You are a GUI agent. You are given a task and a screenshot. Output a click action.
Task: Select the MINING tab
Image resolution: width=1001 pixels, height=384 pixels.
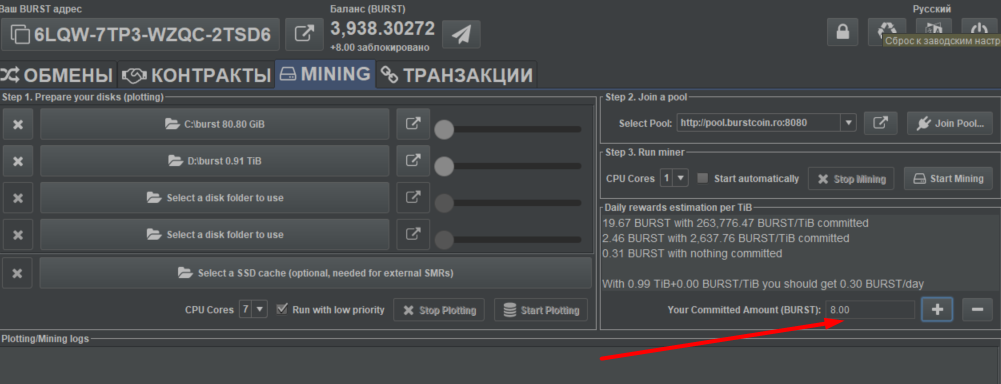(x=326, y=74)
